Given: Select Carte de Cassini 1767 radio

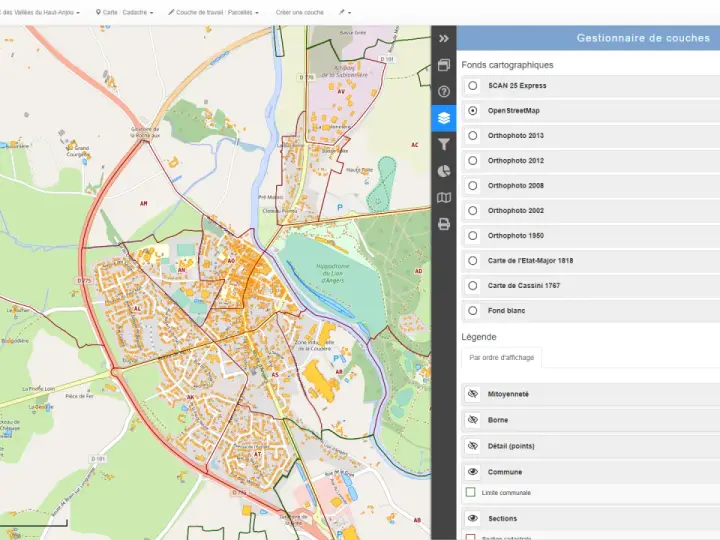Looking at the screenshot, I should coord(472,286).
